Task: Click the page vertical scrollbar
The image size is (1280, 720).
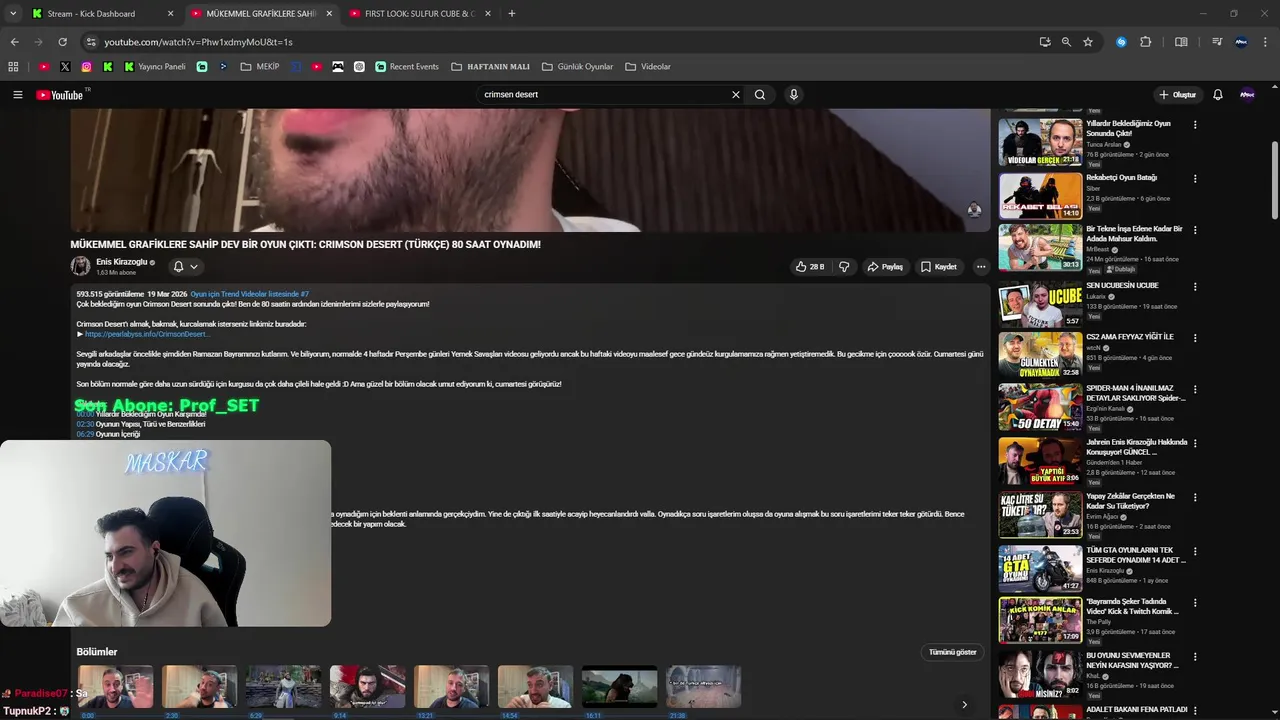Action: point(1275,180)
